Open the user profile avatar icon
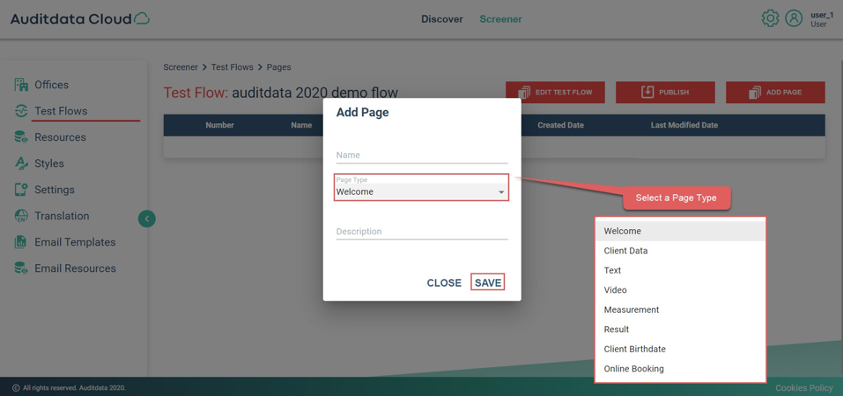This screenshot has height=397, width=843. [794, 19]
